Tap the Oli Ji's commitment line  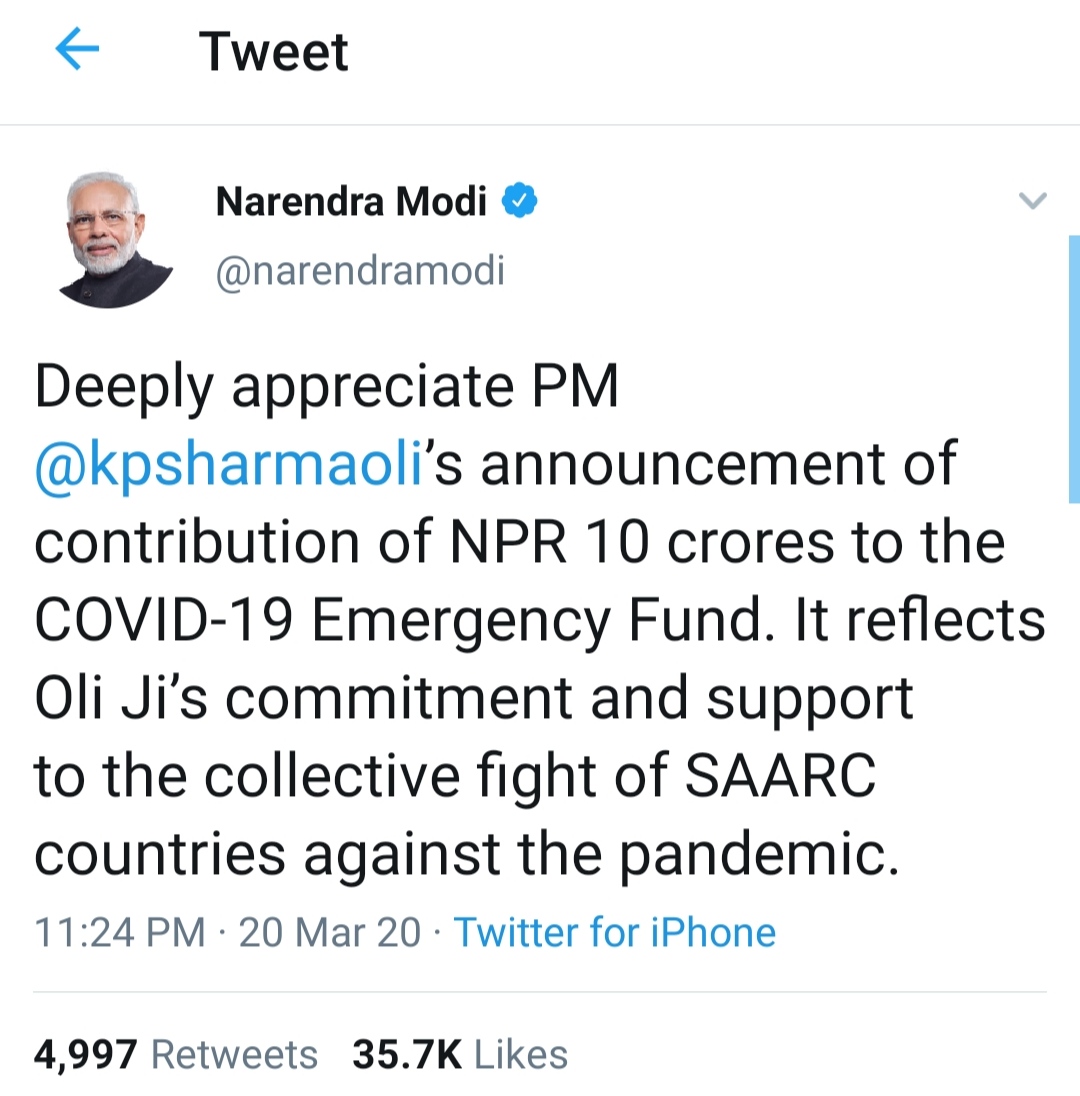(474, 697)
